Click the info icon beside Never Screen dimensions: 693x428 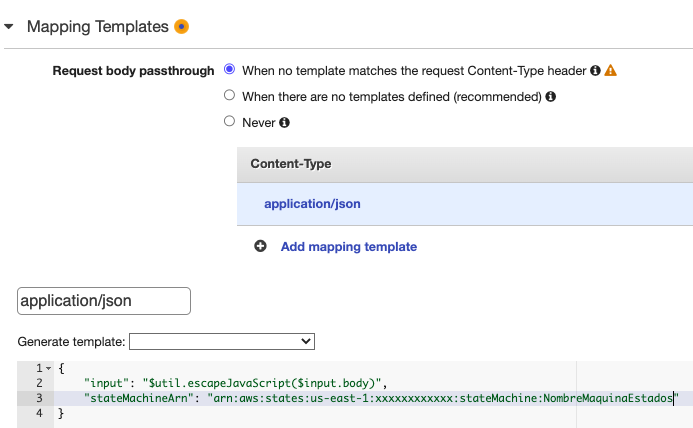[x=284, y=122]
